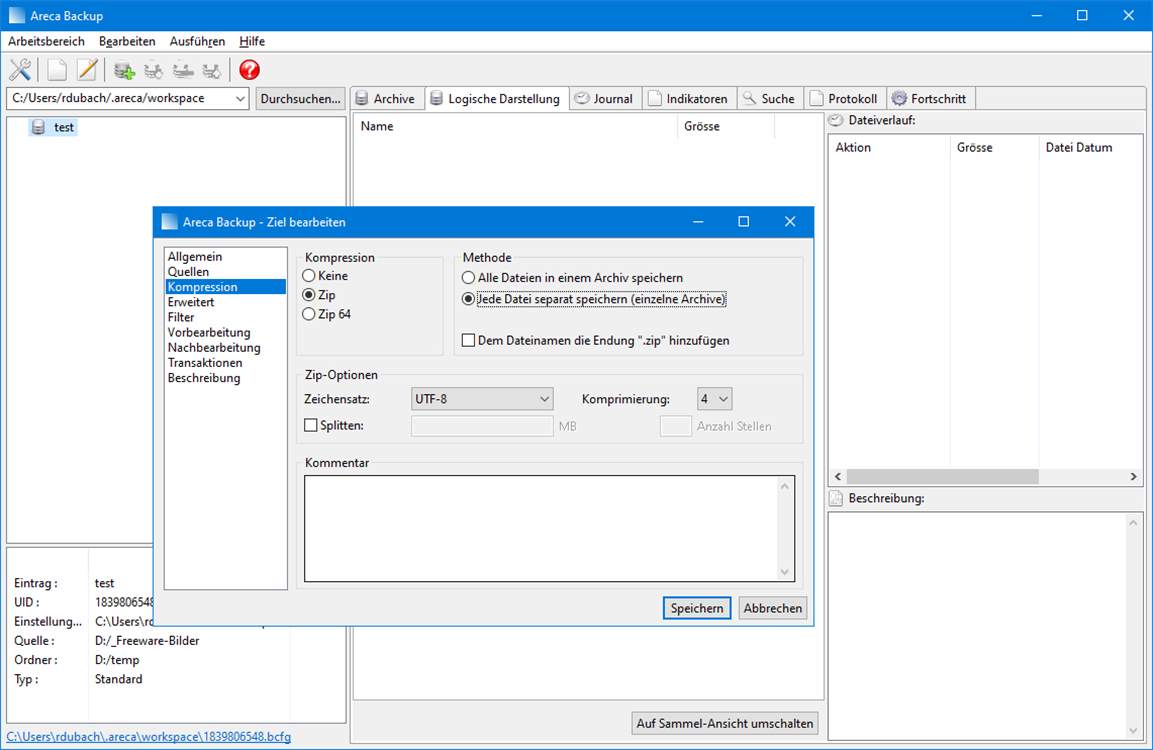This screenshot has height=750, width=1153.
Task: Click the Dateiverlauf scrollbar left arrow
Action: point(838,476)
